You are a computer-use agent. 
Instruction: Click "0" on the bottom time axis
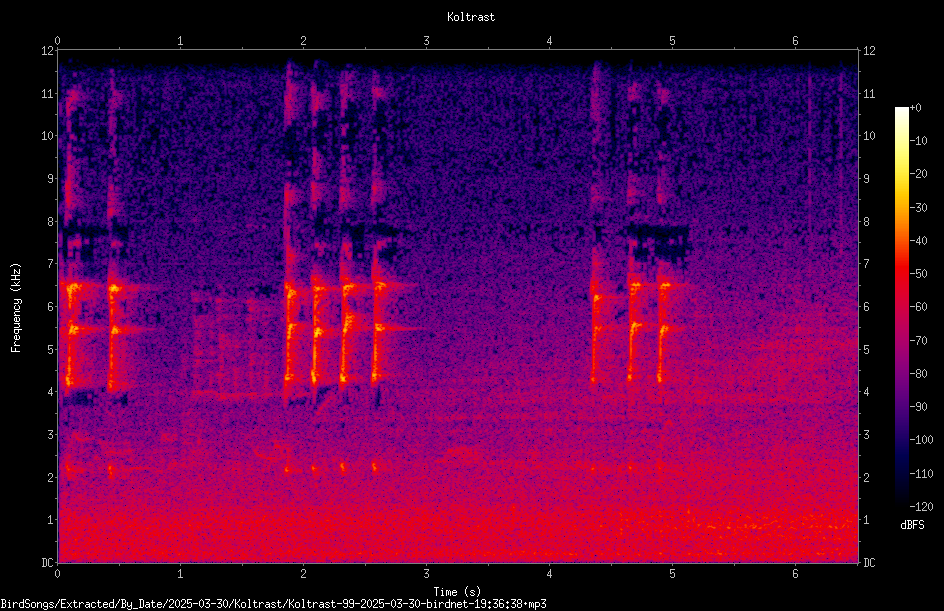point(57,574)
